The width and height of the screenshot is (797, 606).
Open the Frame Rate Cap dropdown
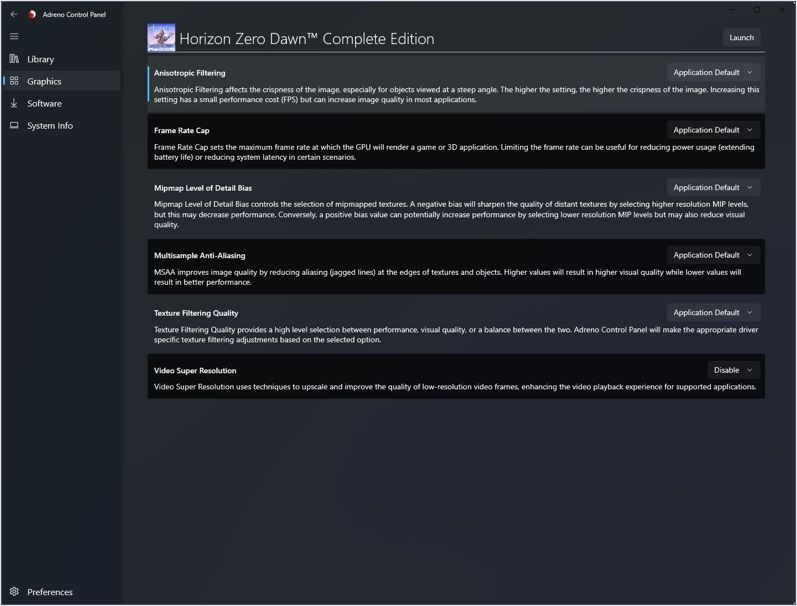coord(713,130)
